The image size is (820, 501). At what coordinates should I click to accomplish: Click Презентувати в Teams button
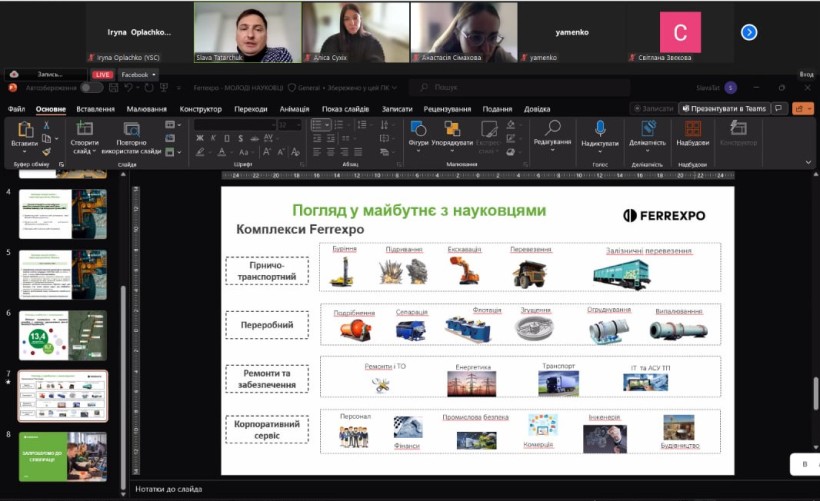point(724,108)
